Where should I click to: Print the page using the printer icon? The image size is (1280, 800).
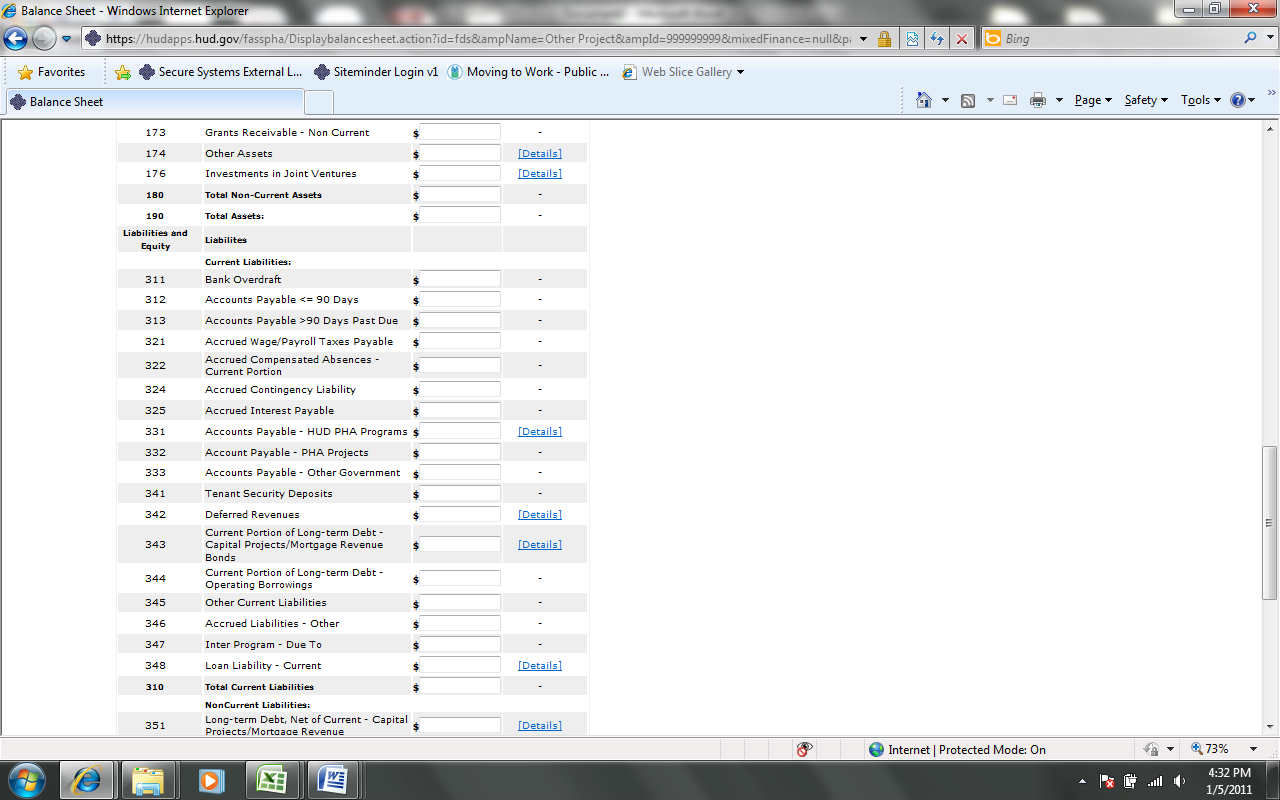click(x=1038, y=100)
